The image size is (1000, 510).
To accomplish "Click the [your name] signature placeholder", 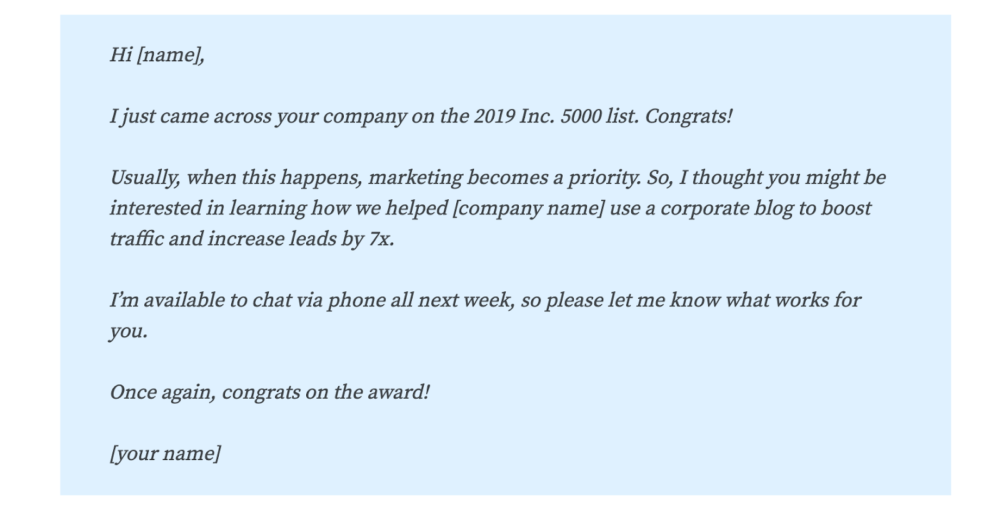I will pos(165,453).
